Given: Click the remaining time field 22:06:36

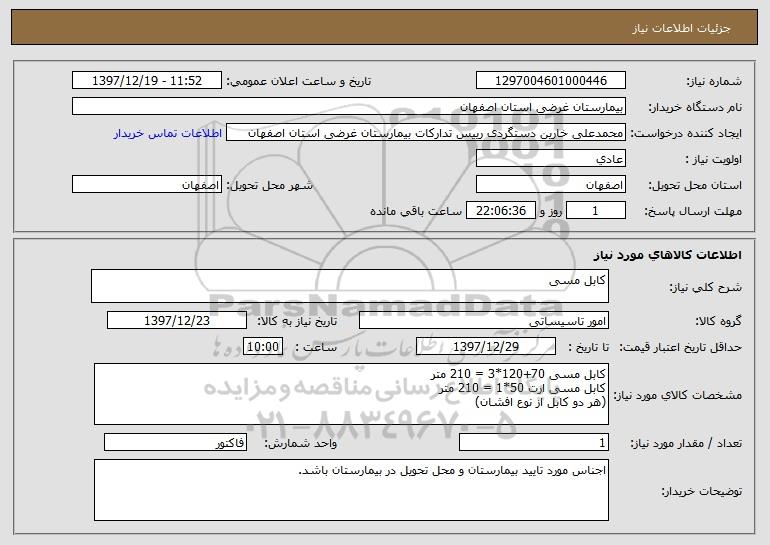Looking at the screenshot, I should [500, 210].
